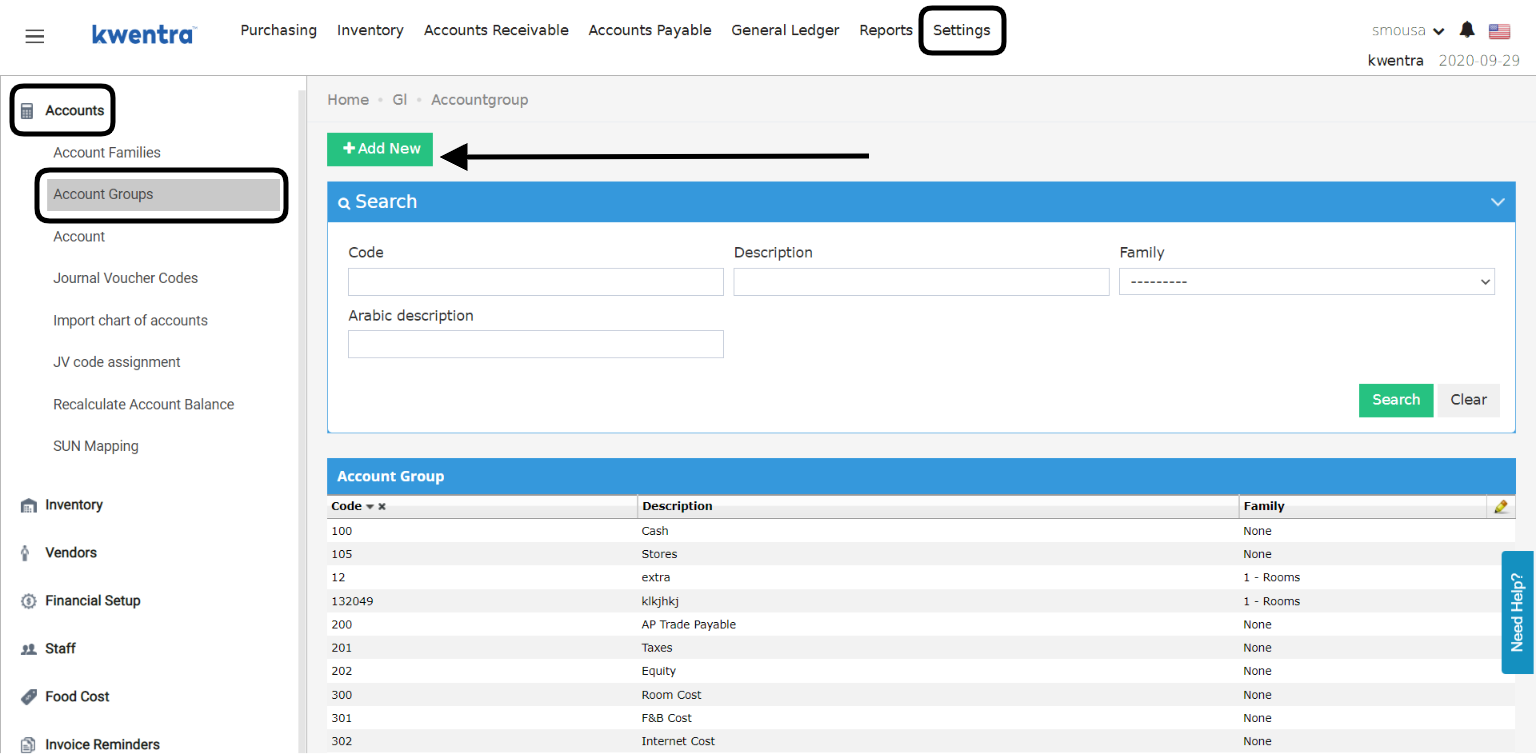Screen dimensions: 1536x754
Task: Click the Family column header
Action: point(1363,507)
